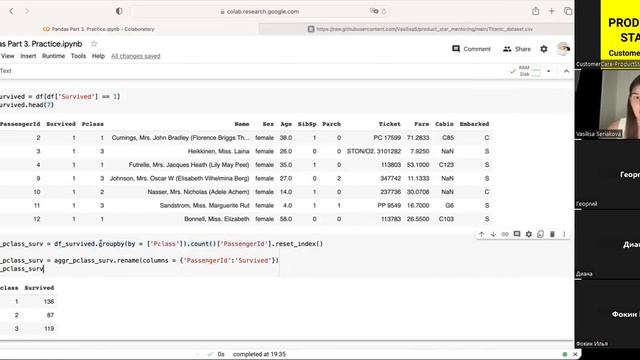Open more cell actions three-dot menu
The image size is (640, 360).
[564, 234]
